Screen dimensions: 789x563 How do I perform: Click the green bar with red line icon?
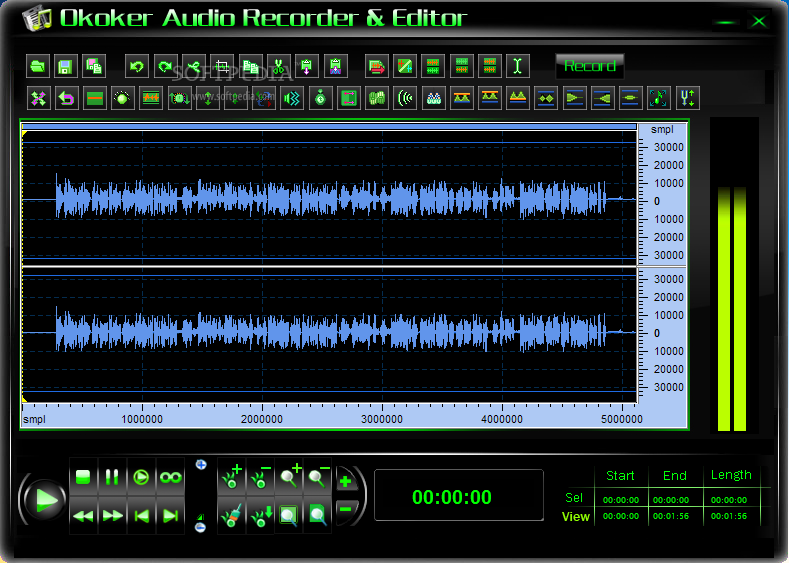[x=95, y=98]
